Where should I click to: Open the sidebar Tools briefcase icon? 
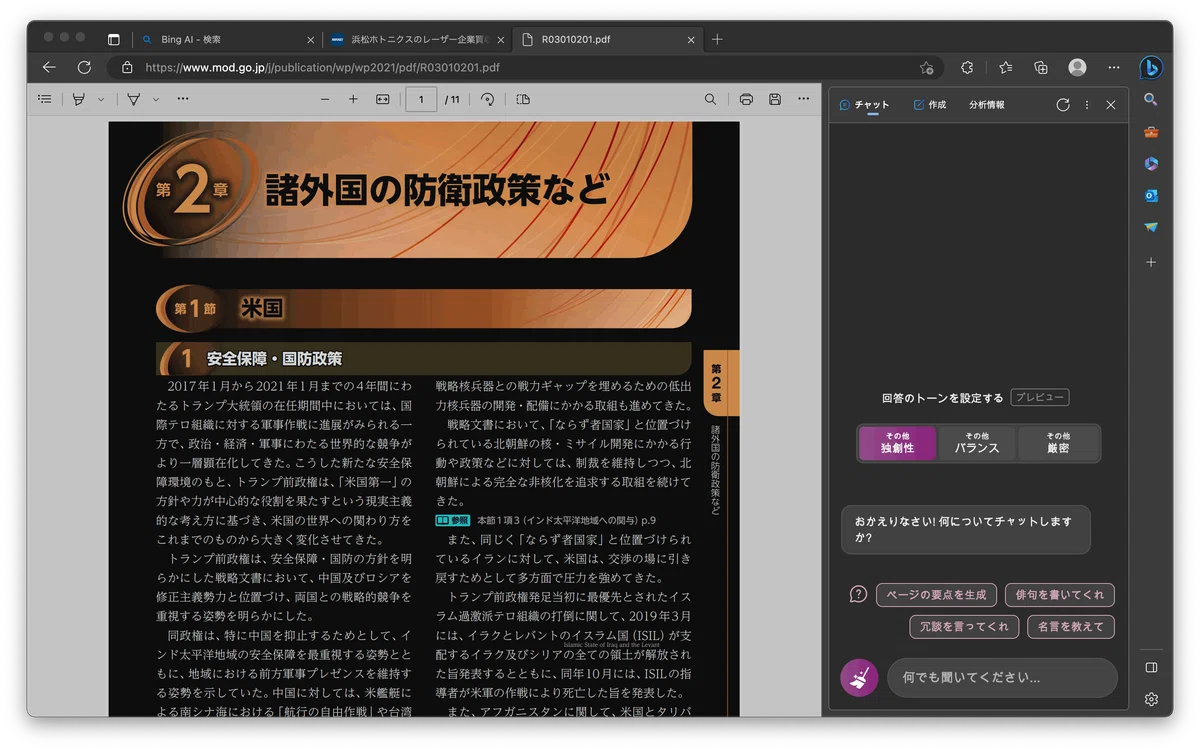(1151, 132)
